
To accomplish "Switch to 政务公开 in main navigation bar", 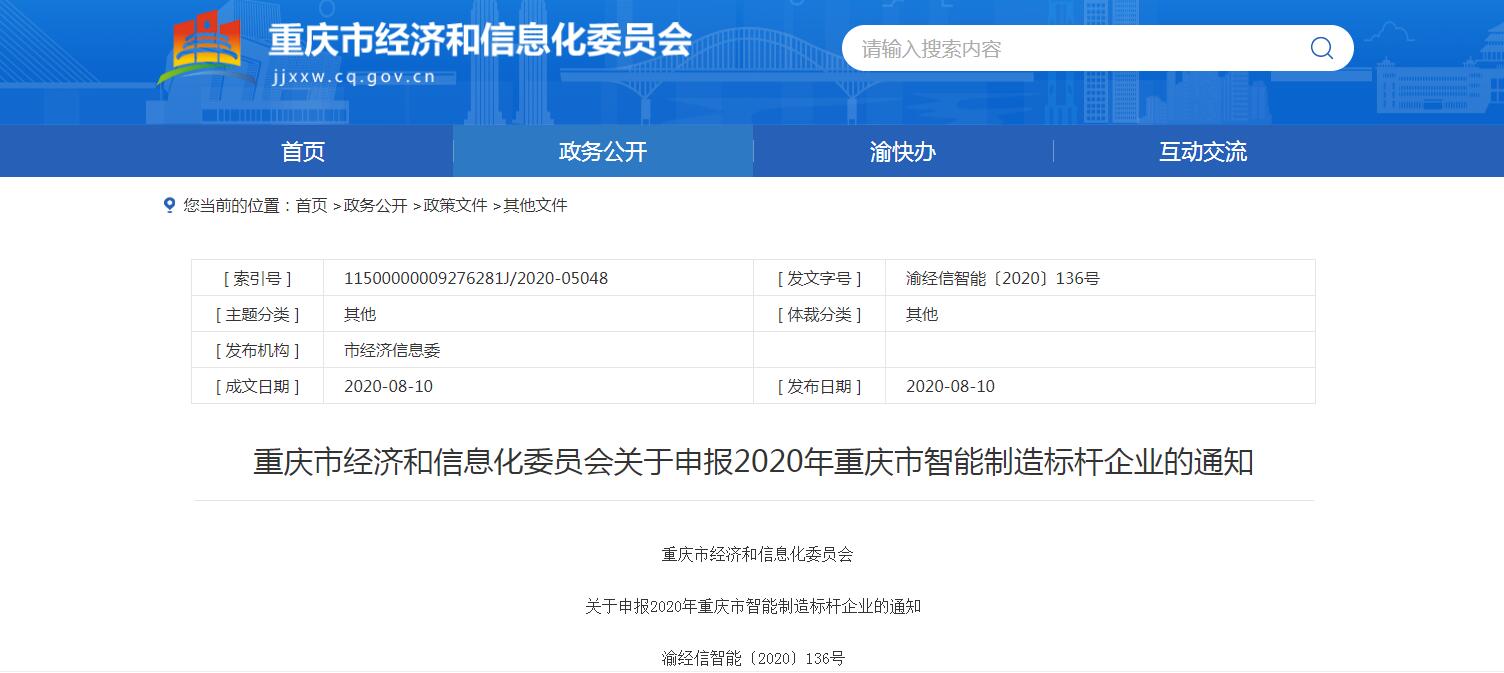I will coord(603,152).
